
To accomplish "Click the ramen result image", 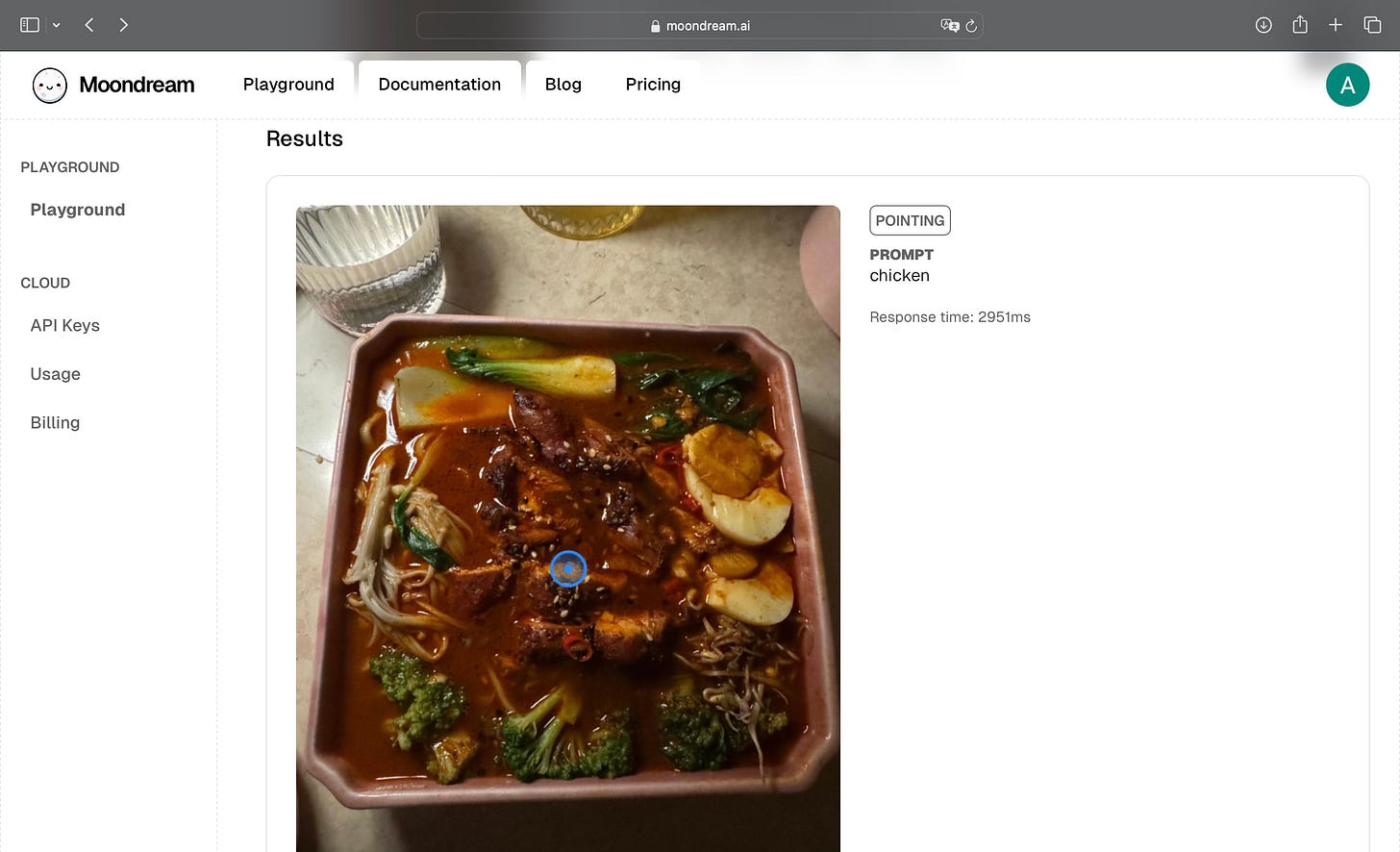I will [x=567, y=528].
